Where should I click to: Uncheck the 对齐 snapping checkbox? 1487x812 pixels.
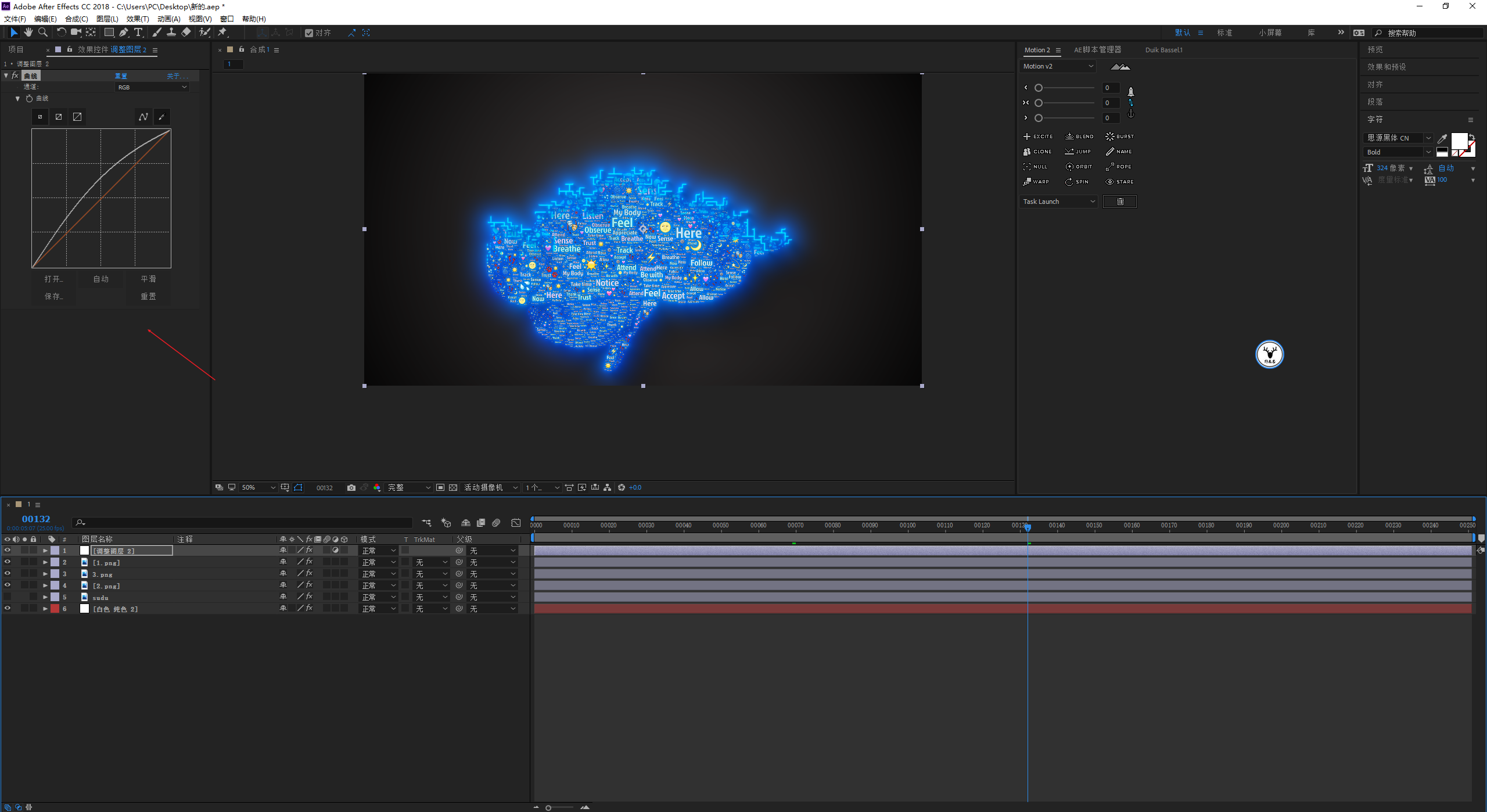click(309, 33)
